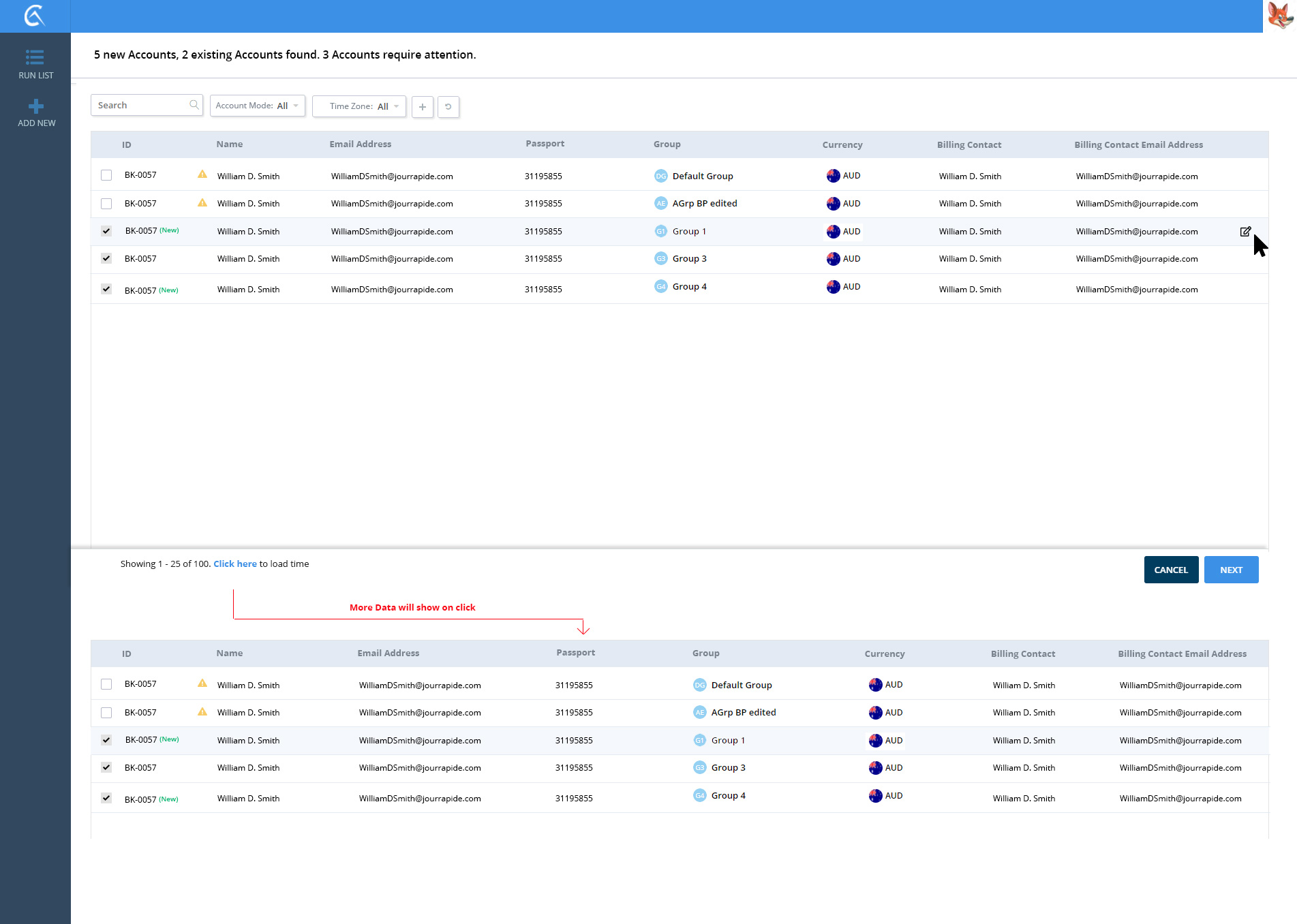
Task: Toggle checkbox for AGrp BP edited row
Action: [106, 204]
